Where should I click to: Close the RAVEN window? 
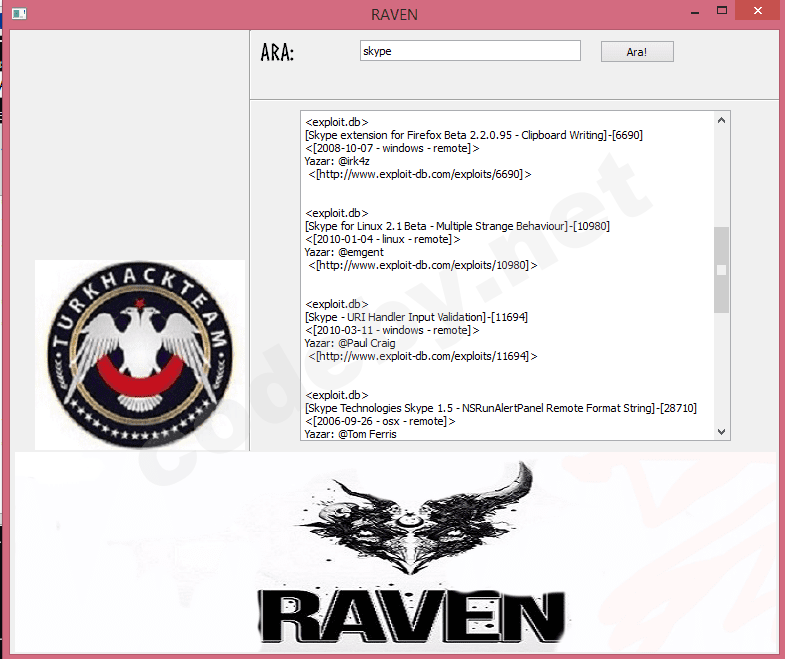click(x=758, y=11)
